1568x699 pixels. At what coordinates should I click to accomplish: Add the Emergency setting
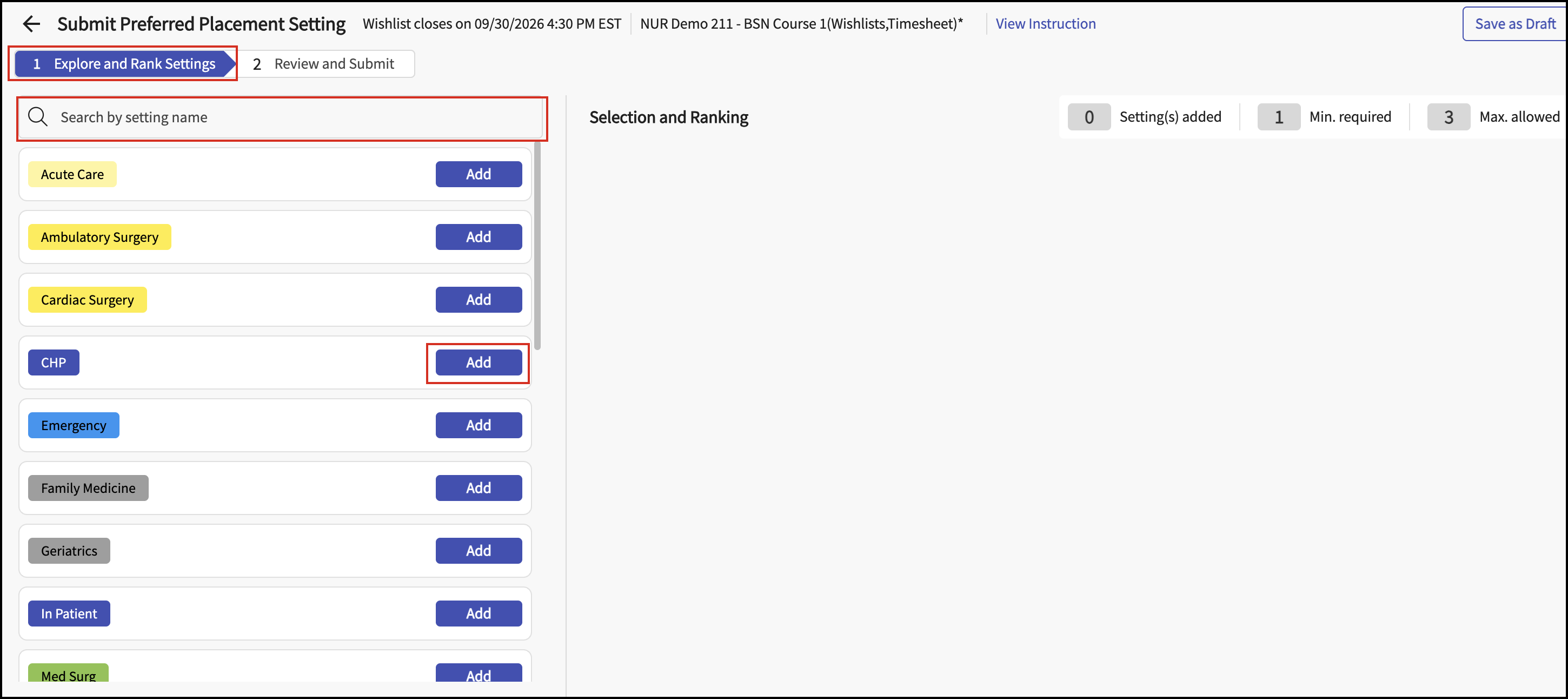[479, 425]
